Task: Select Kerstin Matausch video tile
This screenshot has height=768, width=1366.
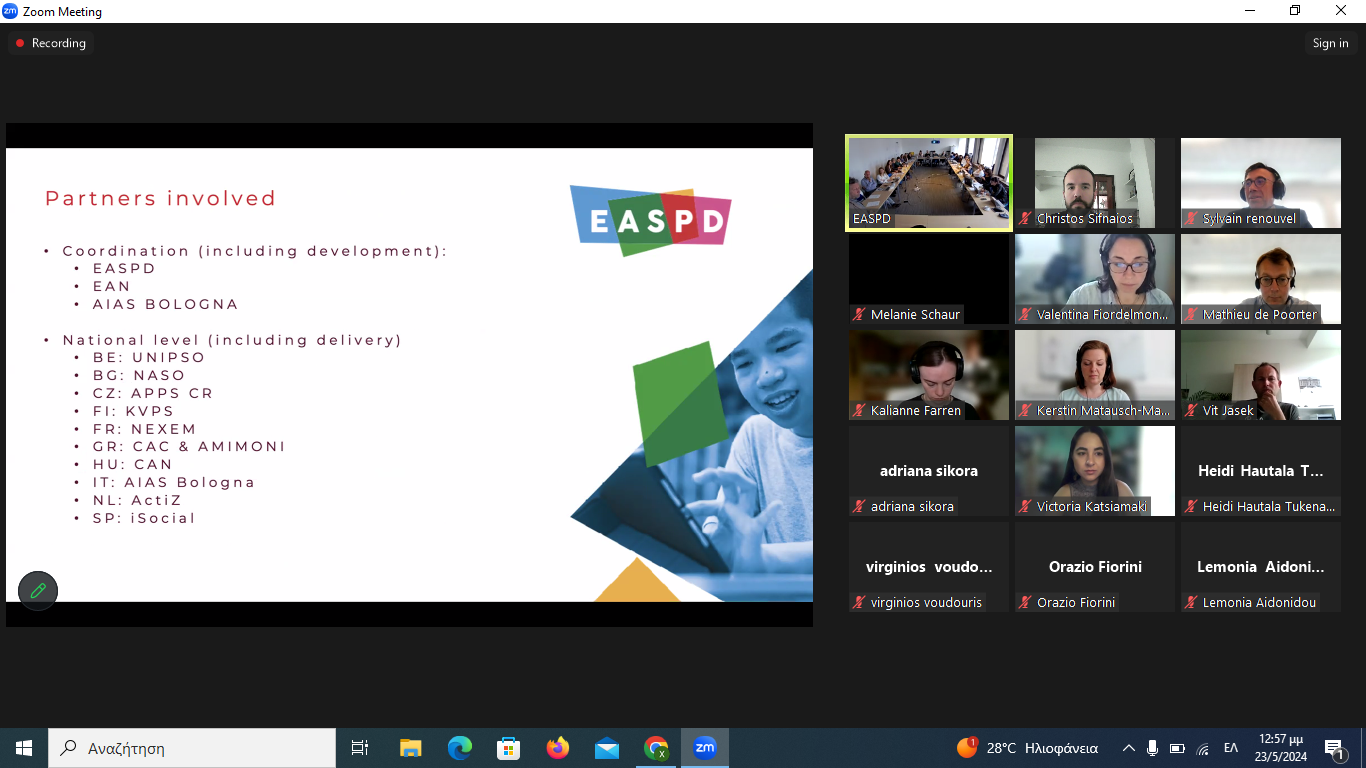Action: coord(1095,375)
